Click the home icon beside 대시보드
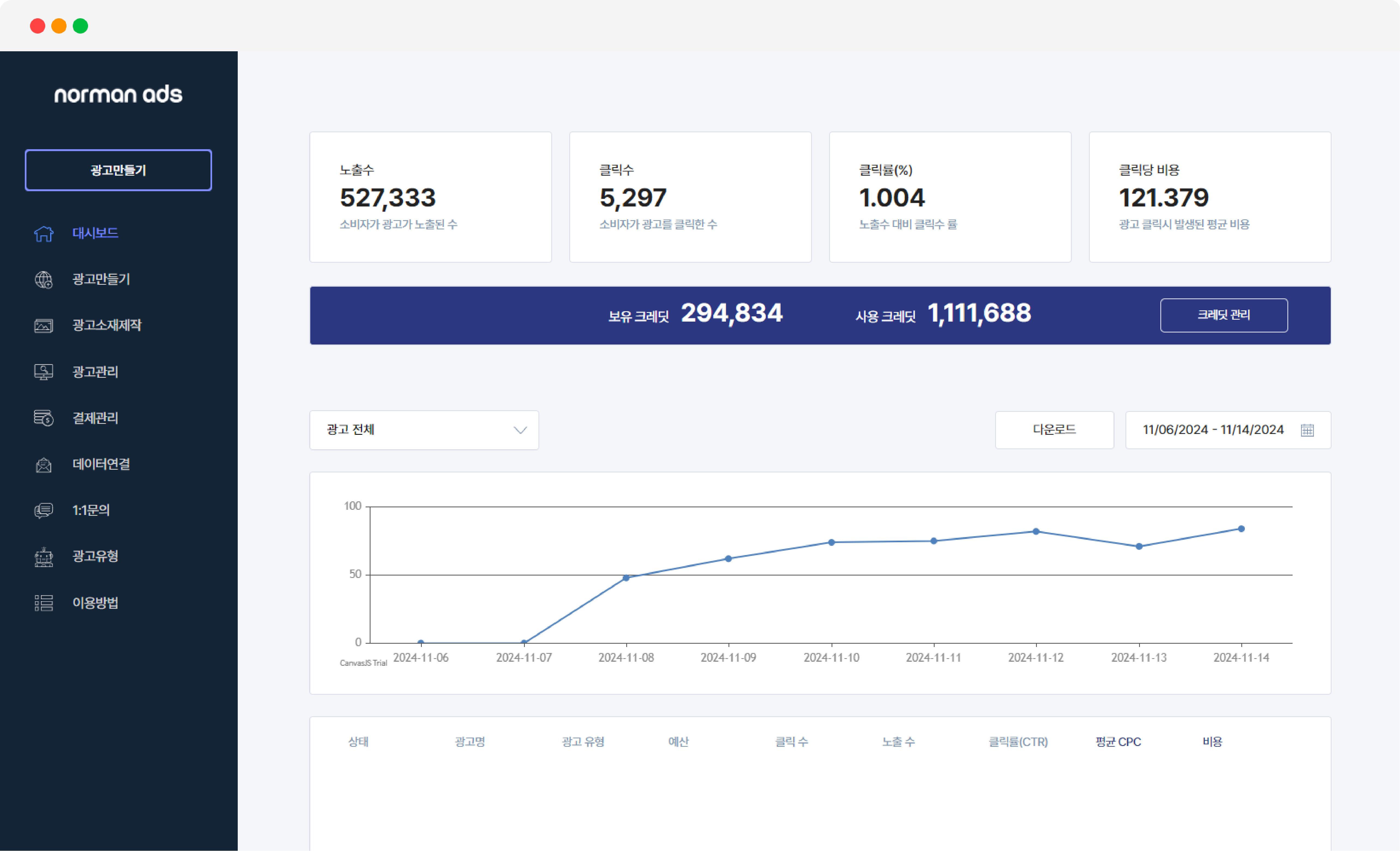 tap(44, 234)
